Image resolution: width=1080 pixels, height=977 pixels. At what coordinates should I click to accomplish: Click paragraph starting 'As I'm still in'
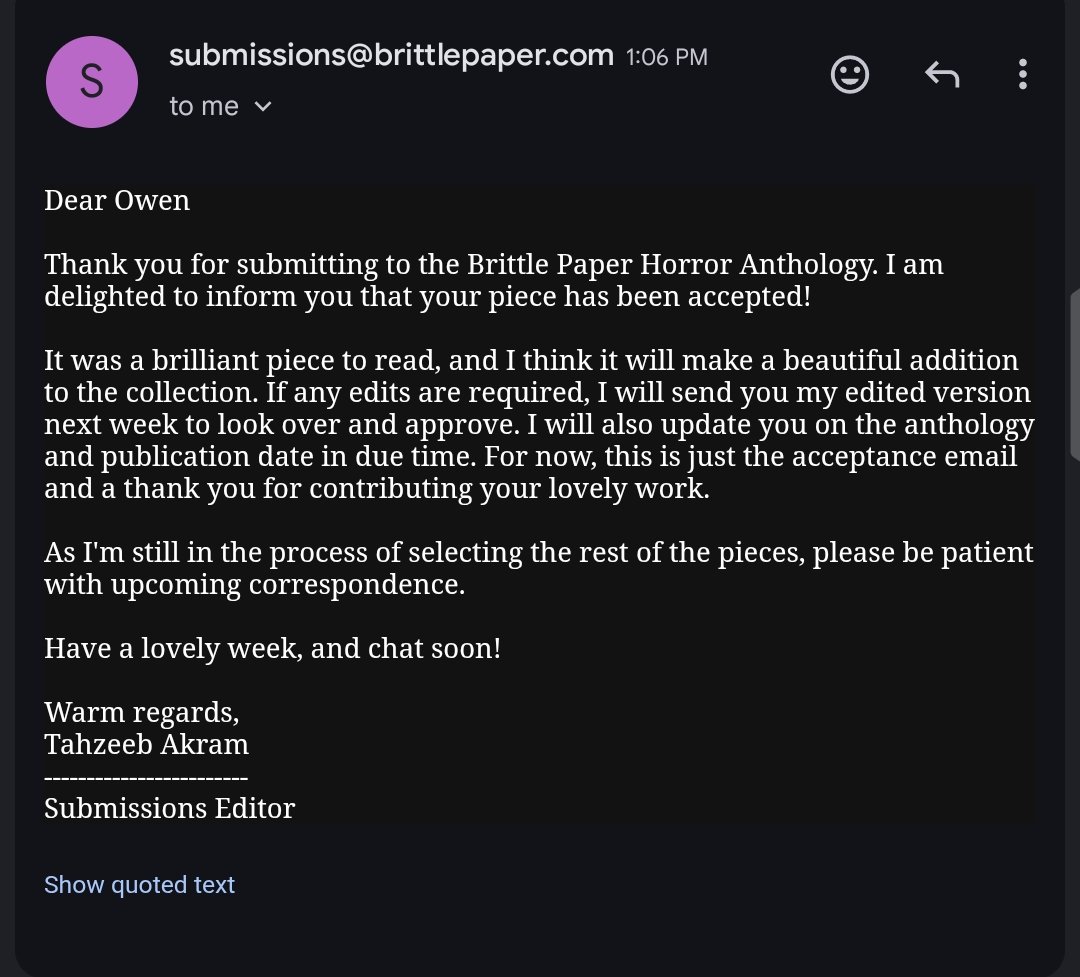tap(539, 568)
